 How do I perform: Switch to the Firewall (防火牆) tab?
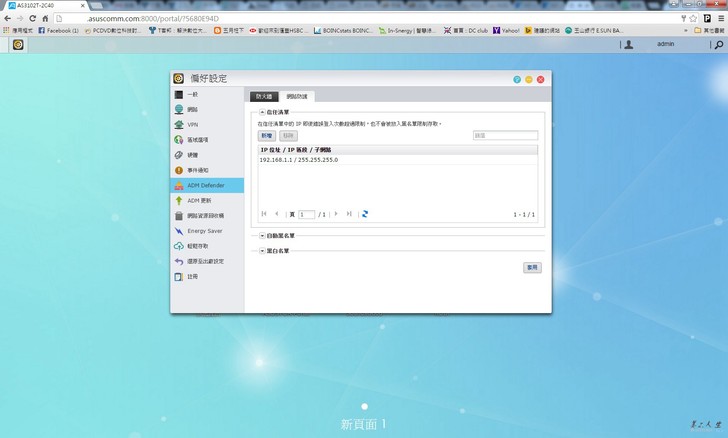(264, 96)
